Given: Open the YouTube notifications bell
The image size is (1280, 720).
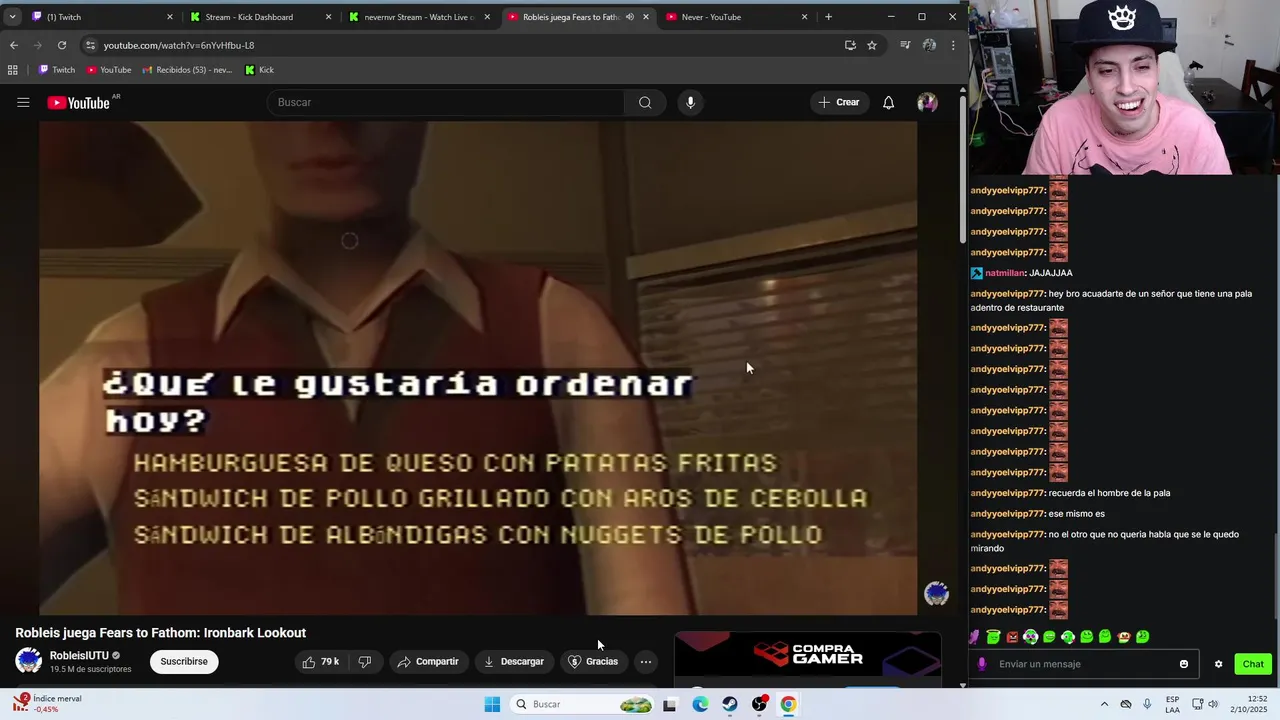Looking at the screenshot, I should (x=888, y=102).
